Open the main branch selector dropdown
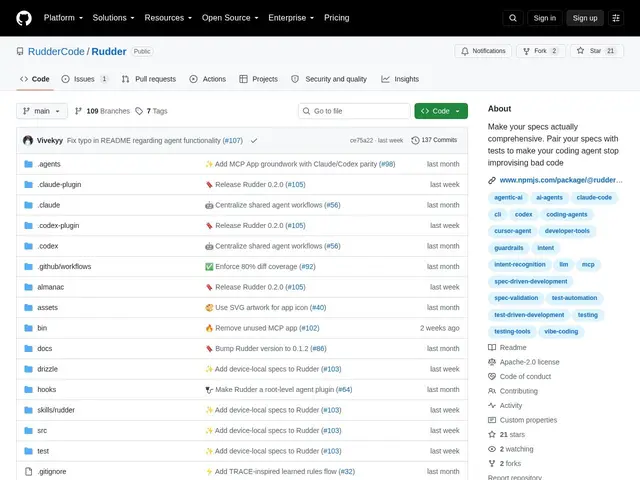640x480 pixels. click(42, 111)
